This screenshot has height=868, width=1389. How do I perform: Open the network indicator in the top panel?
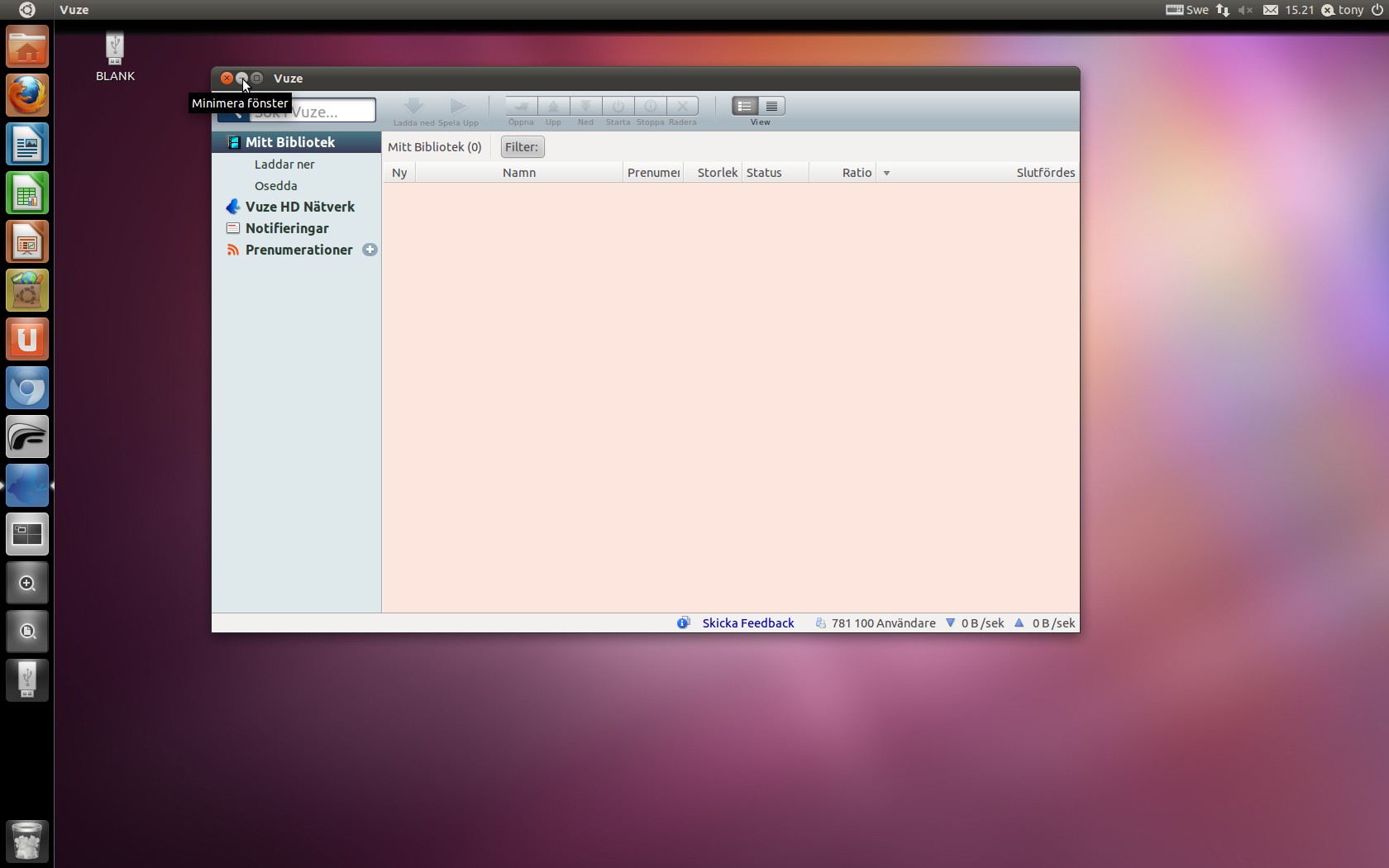1223,10
